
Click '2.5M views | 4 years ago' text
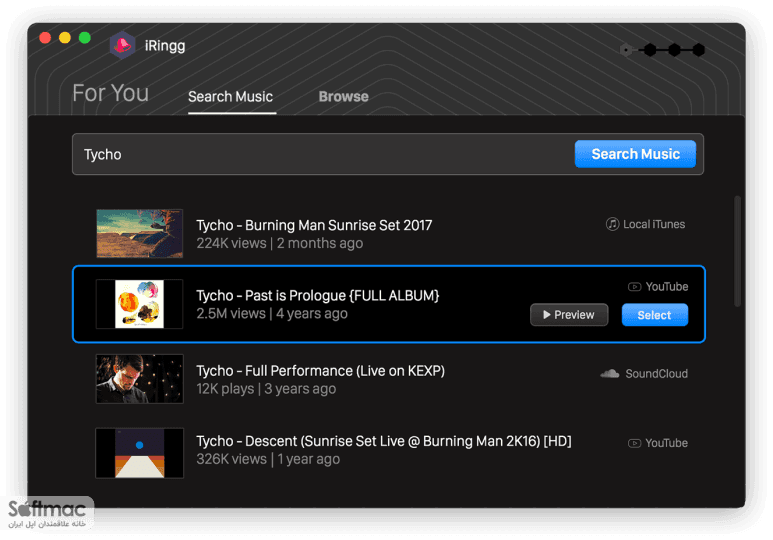point(272,314)
